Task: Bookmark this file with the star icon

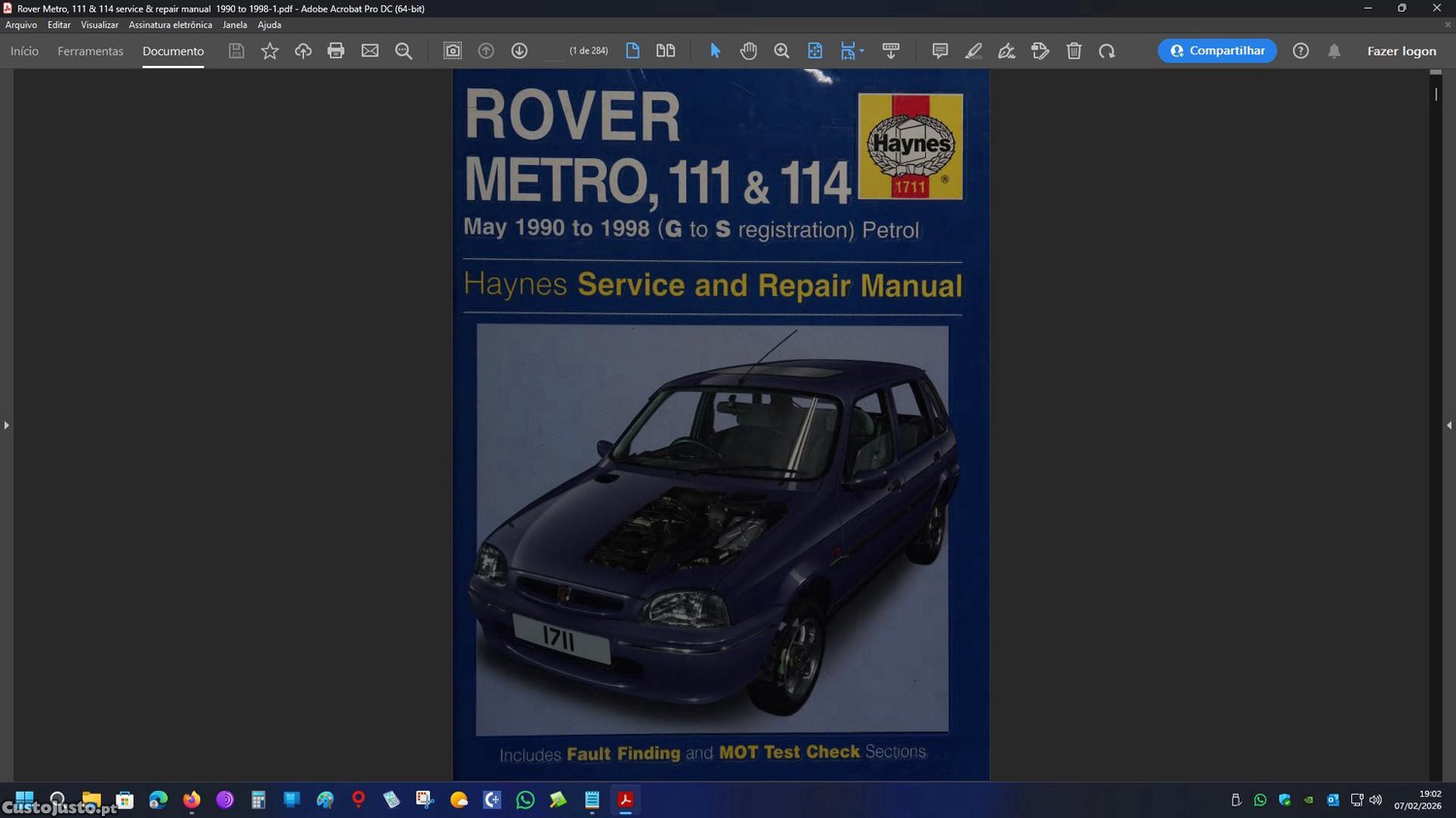Action: pyautogui.click(x=270, y=50)
